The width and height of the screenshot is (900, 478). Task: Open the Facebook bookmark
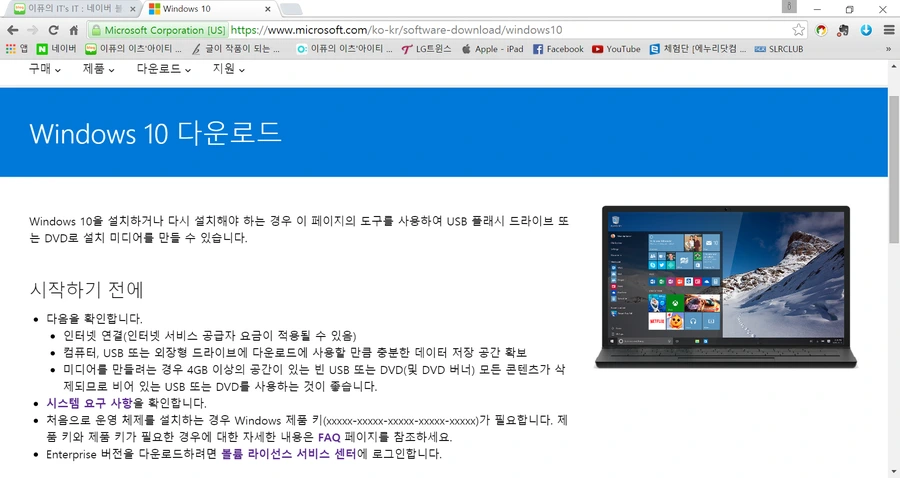click(x=558, y=49)
